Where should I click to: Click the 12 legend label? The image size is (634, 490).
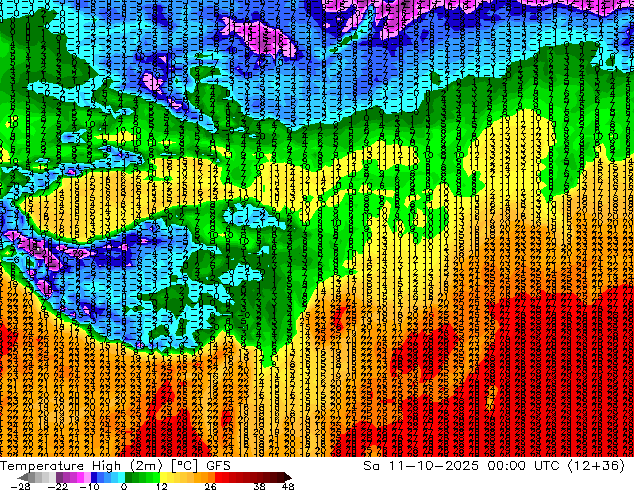(162, 486)
